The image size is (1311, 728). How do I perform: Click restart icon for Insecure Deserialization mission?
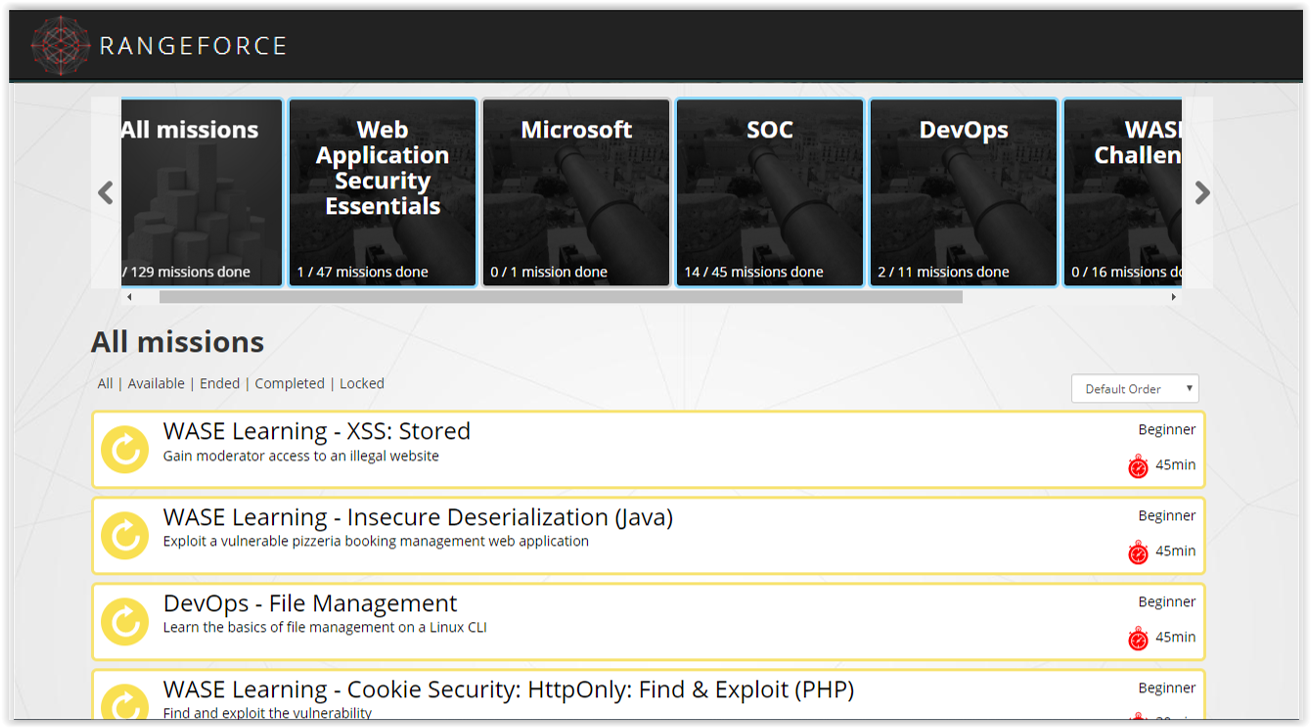(x=125, y=536)
